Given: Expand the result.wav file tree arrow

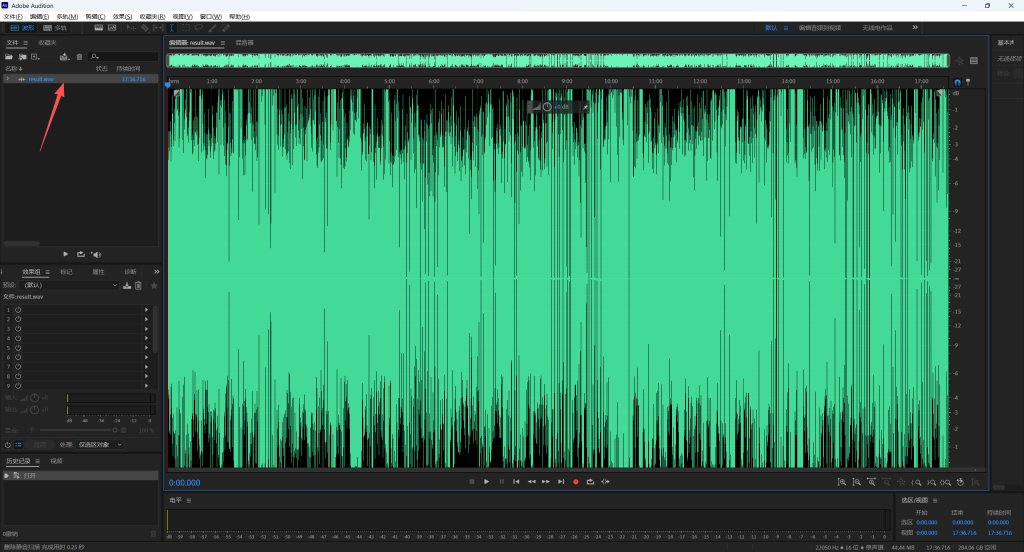Looking at the screenshot, I should tap(7, 79).
